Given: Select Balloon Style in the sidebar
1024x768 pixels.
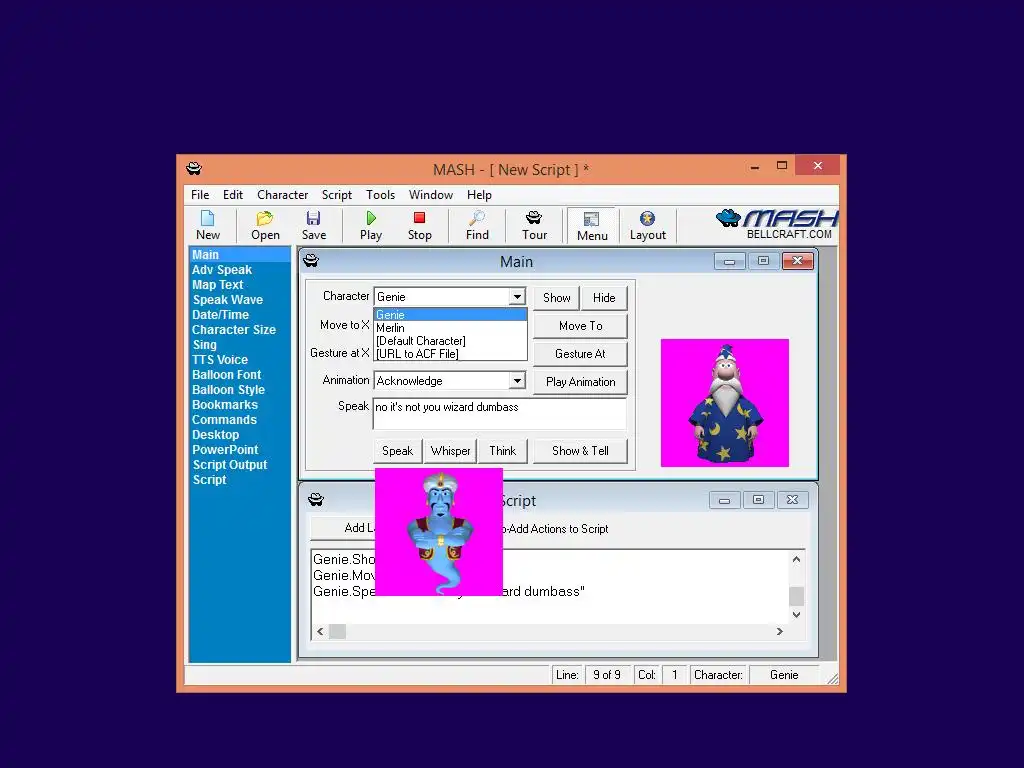Looking at the screenshot, I should (x=229, y=390).
